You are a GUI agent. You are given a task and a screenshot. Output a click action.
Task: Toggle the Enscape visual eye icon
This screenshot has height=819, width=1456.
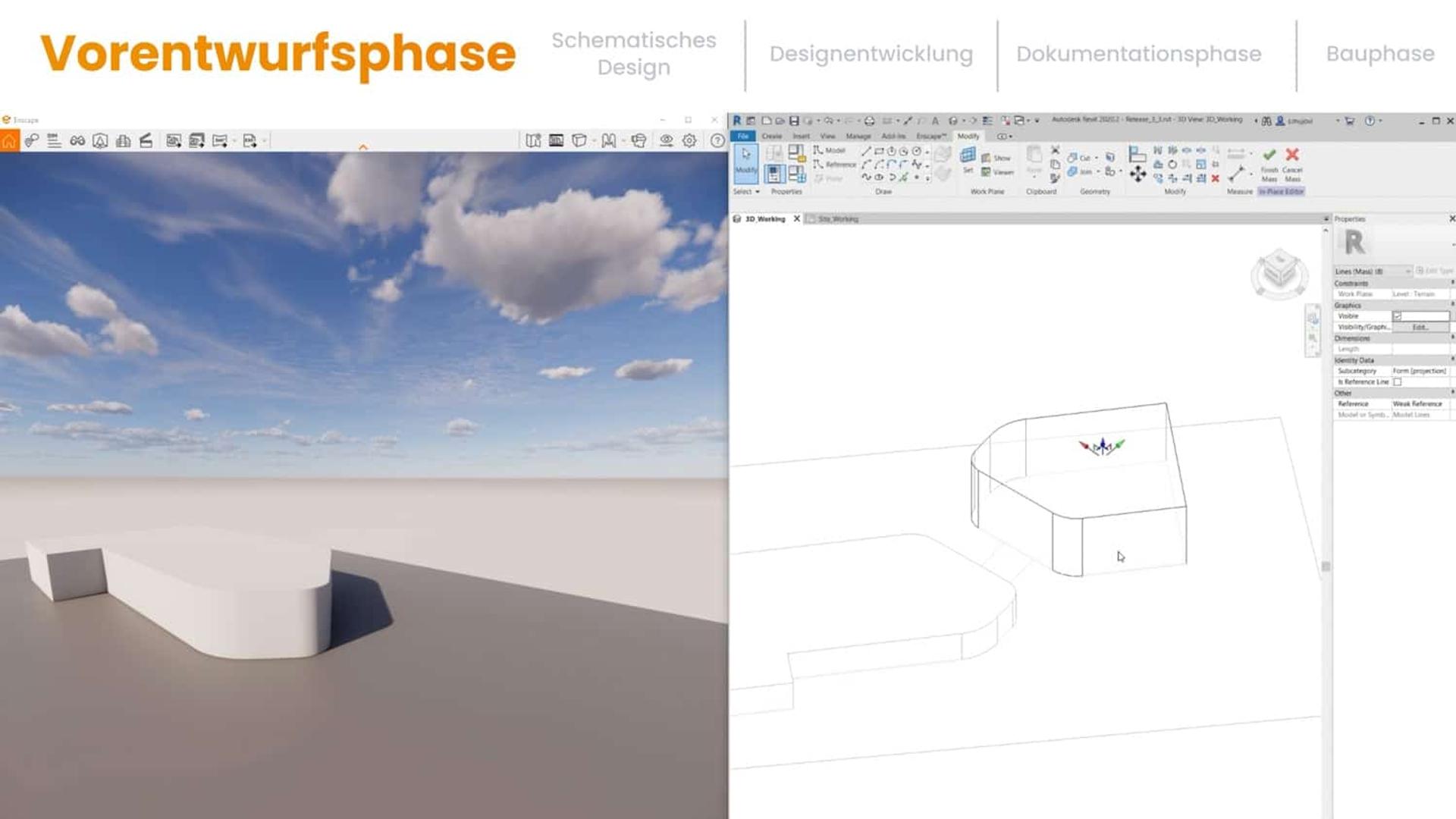pyautogui.click(x=666, y=141)
